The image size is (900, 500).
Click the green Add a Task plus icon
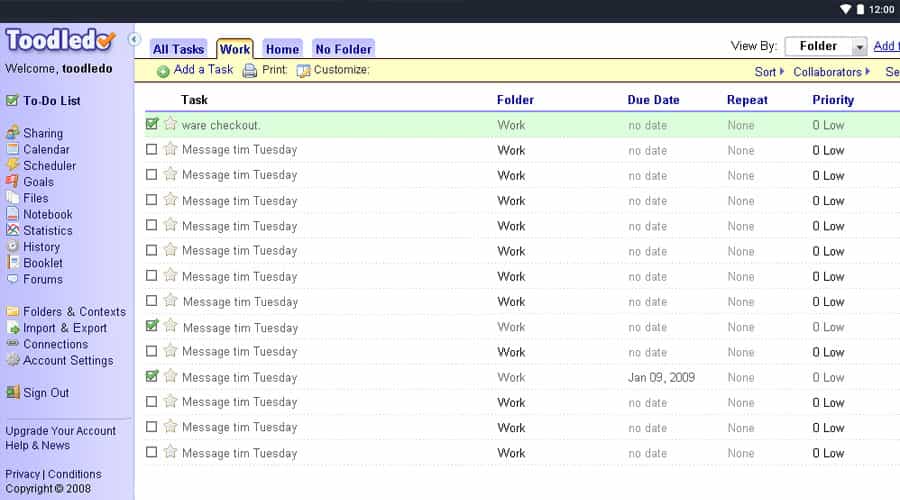point(163,71)
